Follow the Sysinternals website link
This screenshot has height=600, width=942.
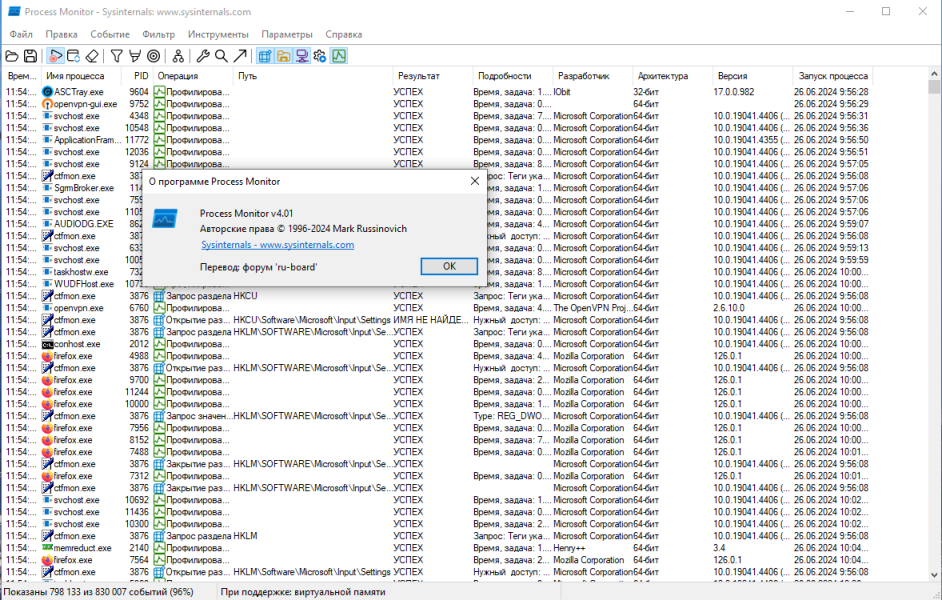point(278,245)
